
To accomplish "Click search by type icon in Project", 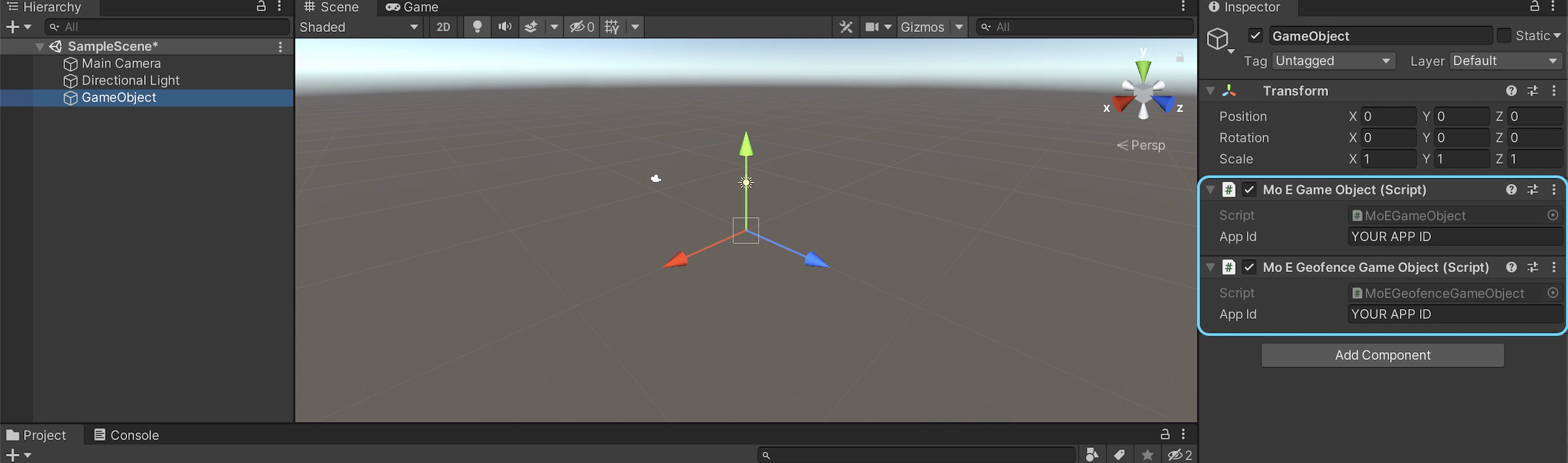I will click(x=1092, y=455).
